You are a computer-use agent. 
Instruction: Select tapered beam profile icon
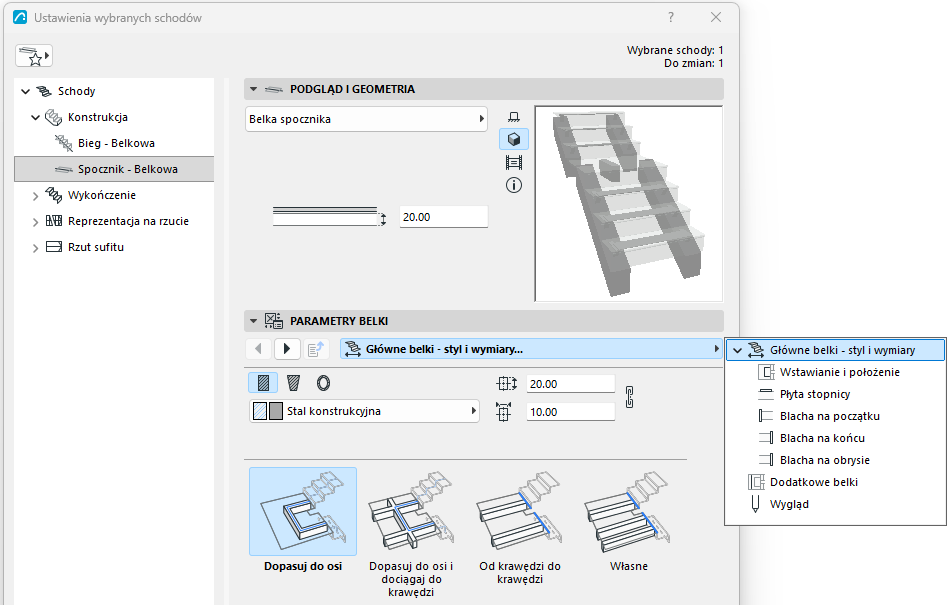point(294,383)
